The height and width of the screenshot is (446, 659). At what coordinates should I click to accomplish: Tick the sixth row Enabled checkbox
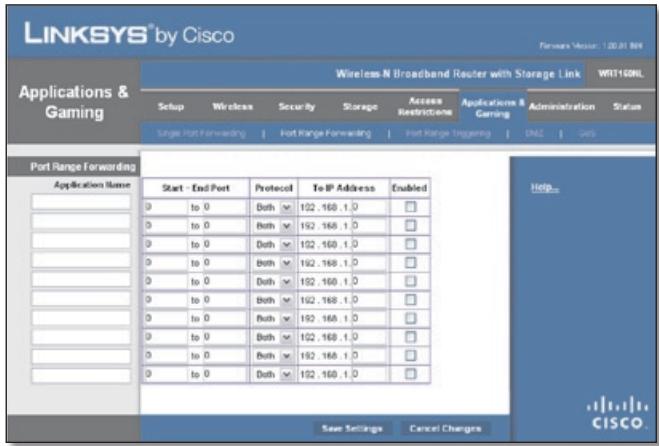pyautogui.click(x=410, y=300)
